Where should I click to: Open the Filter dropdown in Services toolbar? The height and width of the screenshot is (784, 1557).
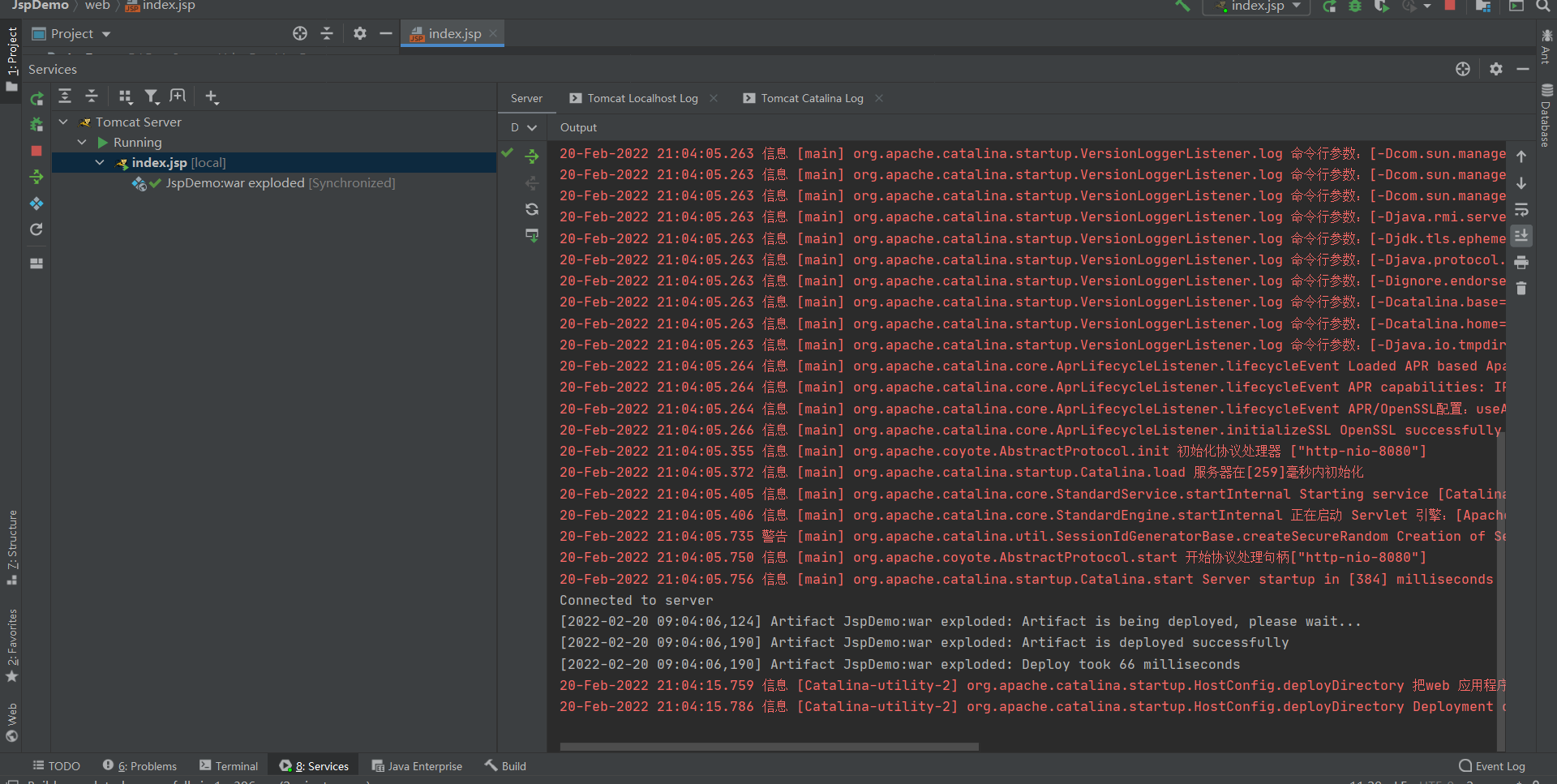[152, 97]
